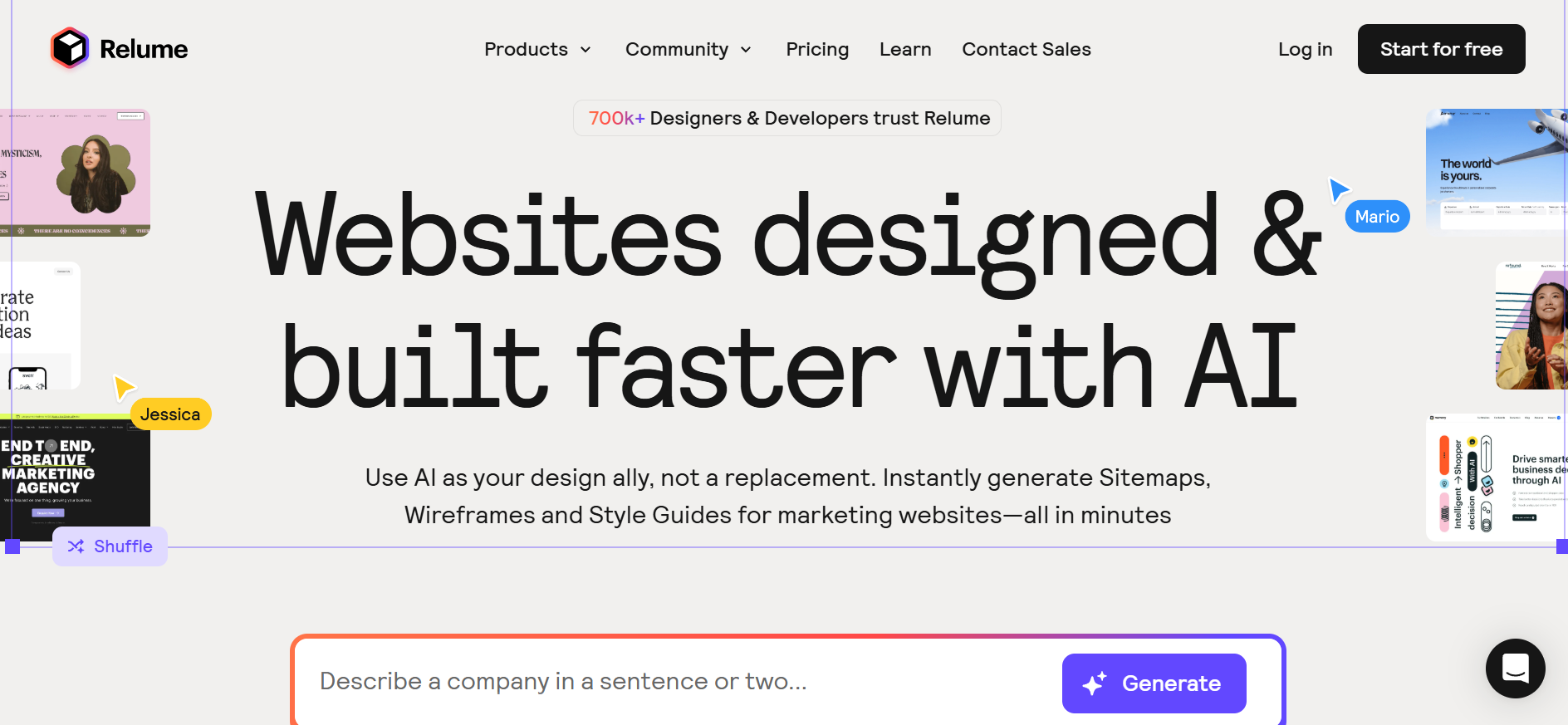Click the 700k+ Designers trust badge

pyautogui.click(x=787, y=118)
